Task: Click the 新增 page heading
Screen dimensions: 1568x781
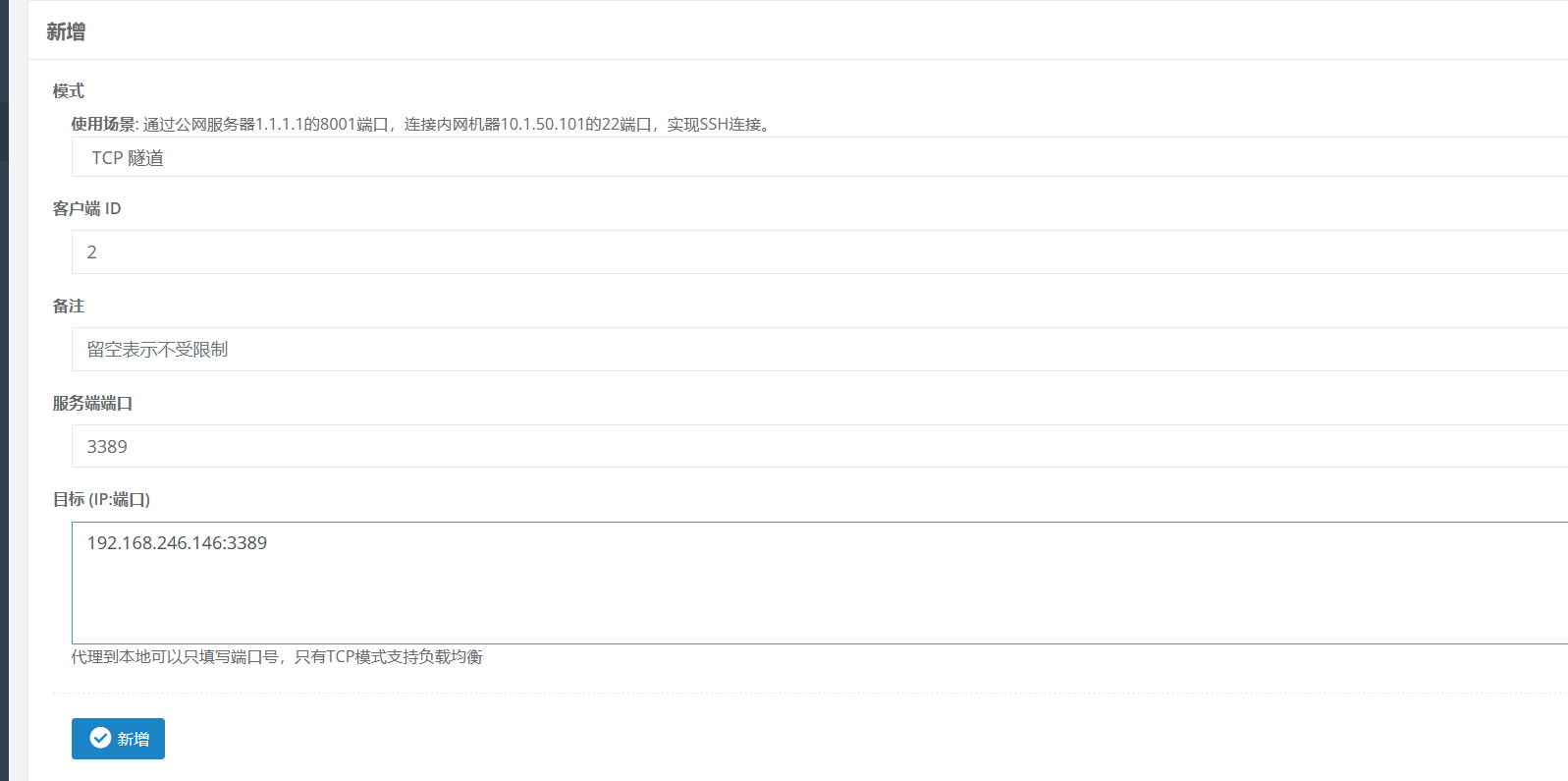Action: (66, 31)
